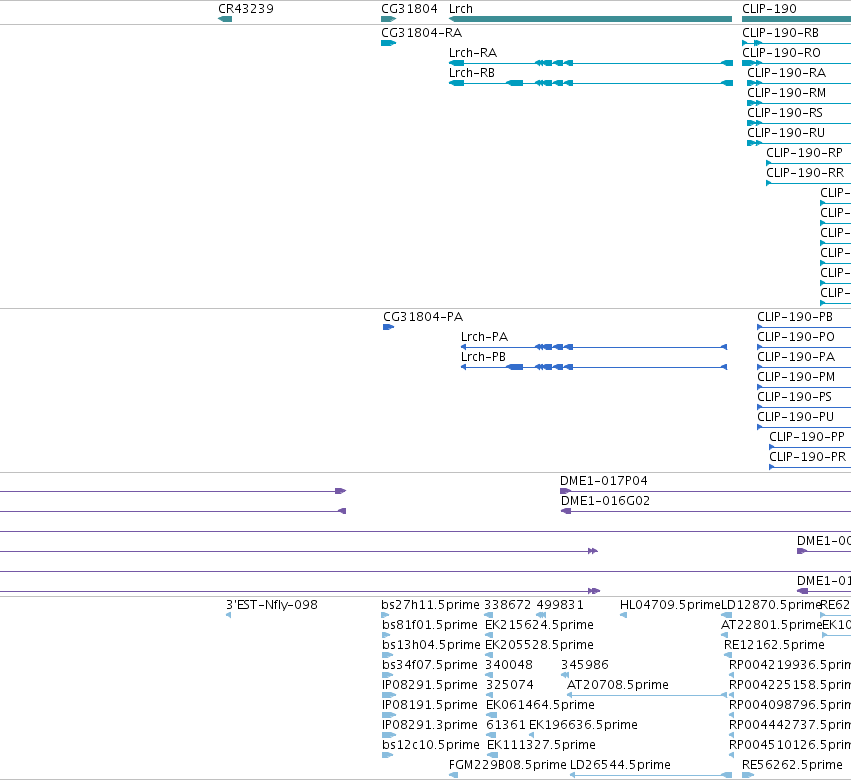The height and width of the screenshot is (780, 851).
Task: Open the CLIP-190 gene label
Action: 769,9
